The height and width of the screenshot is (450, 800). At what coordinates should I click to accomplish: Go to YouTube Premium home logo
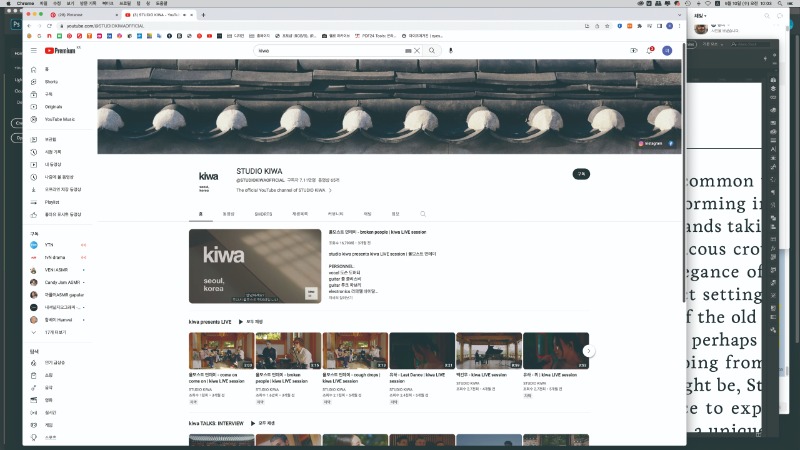click(60, 51)
